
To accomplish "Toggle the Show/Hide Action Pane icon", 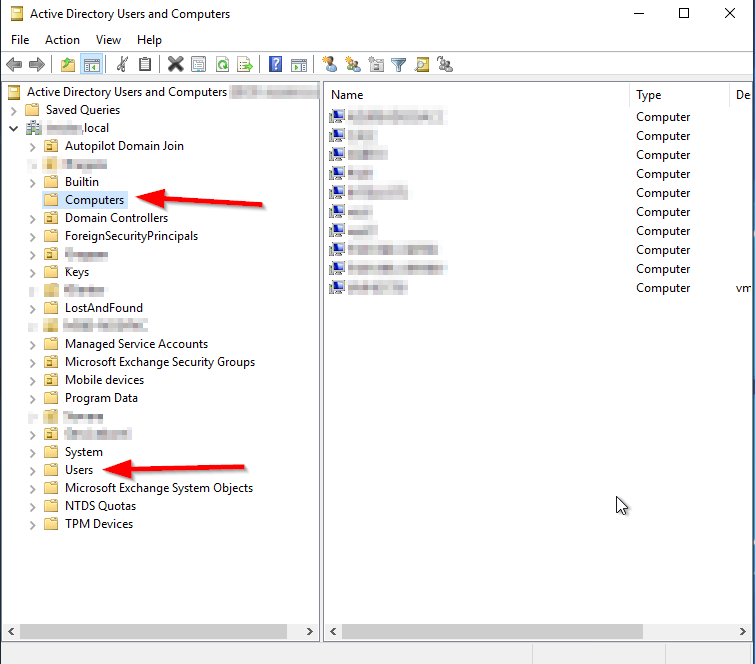I will coord(299,64).
